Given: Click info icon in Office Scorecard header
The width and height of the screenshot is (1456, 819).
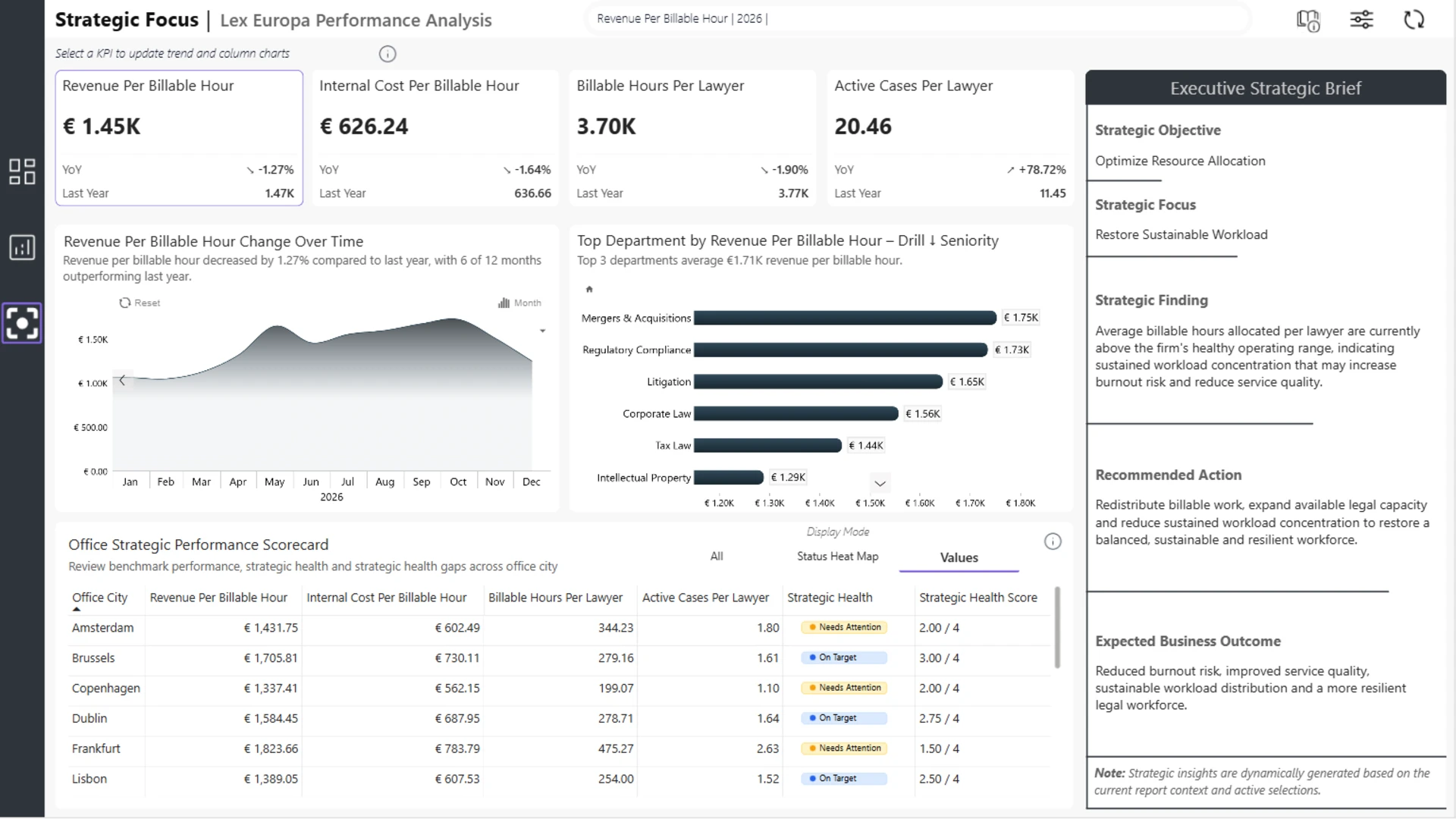Looking at the screenshot, I should [1053, 541].
